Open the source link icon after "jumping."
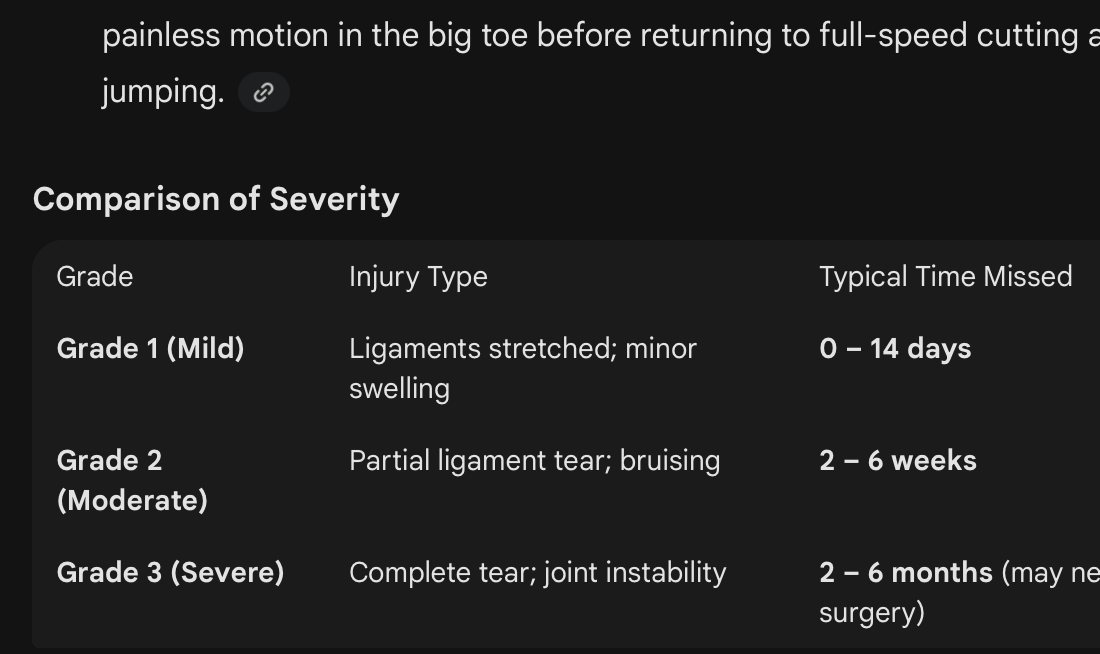Viewport: 1100px width, 654px height. 264,92
